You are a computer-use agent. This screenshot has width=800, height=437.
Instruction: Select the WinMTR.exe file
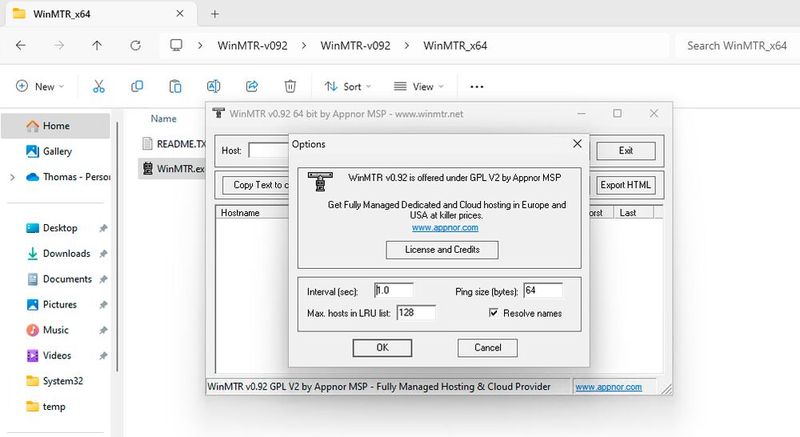[172, 168]
